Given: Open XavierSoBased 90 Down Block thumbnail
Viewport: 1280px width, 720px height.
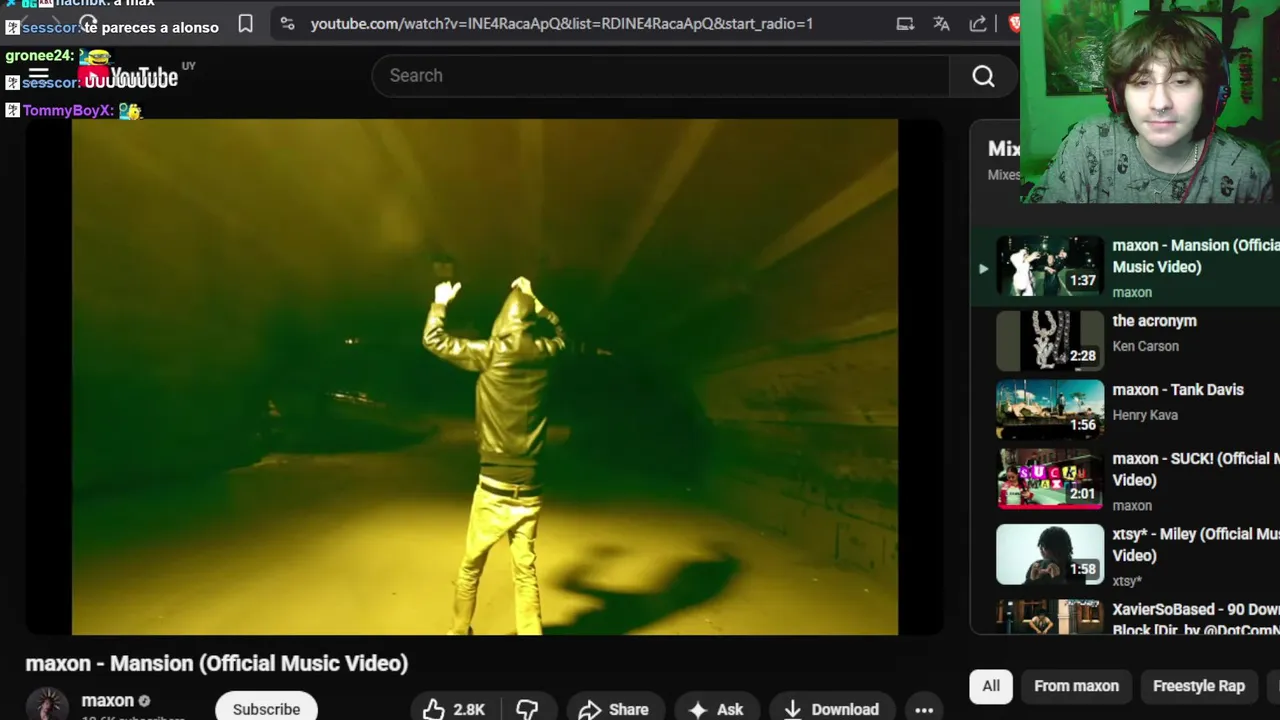Looking at the screenshot, I should coord(1050,616).
